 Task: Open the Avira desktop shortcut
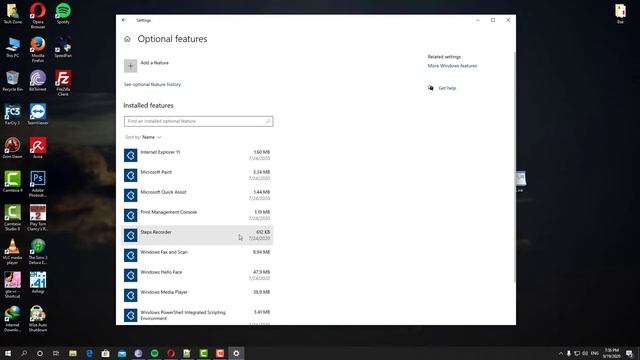tap(38, 148)
